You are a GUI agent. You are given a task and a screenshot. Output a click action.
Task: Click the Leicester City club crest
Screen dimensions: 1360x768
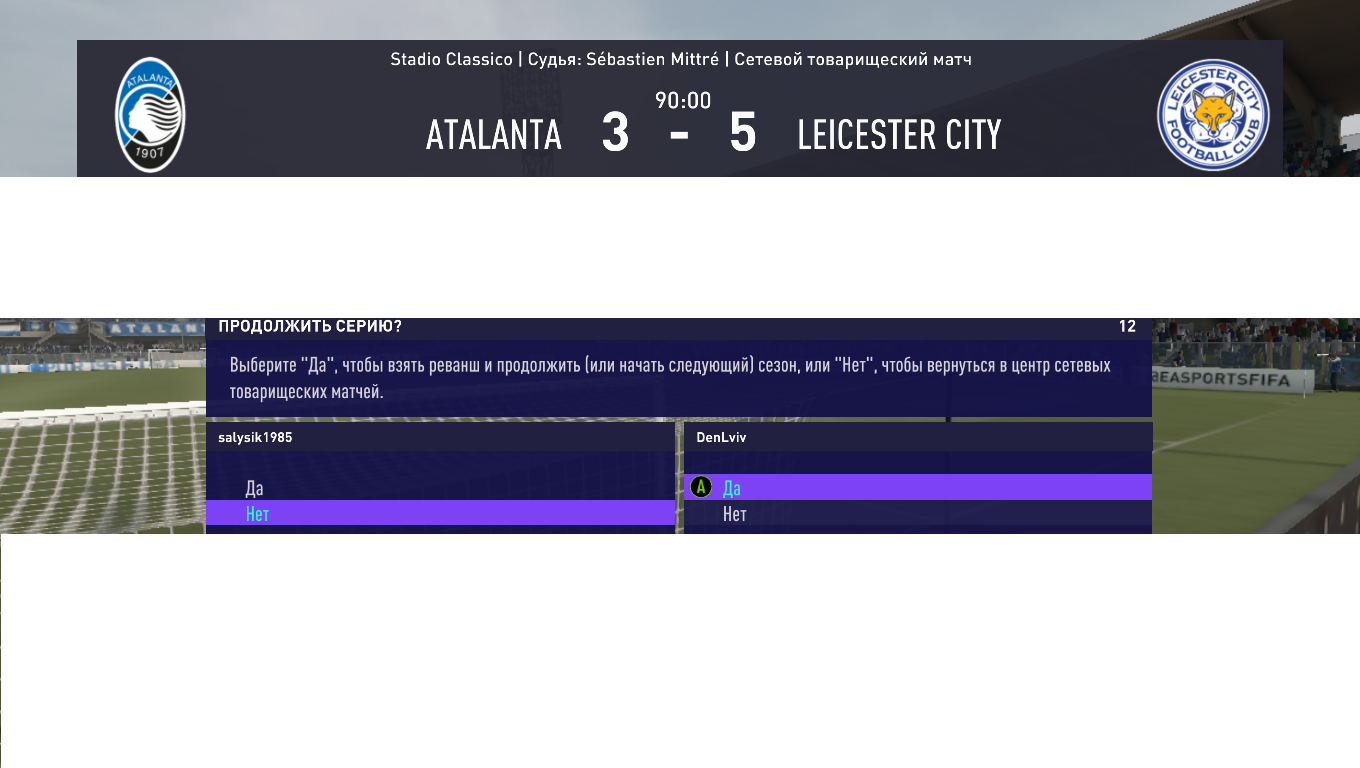pyautogui.click(x=1212, y=114)
